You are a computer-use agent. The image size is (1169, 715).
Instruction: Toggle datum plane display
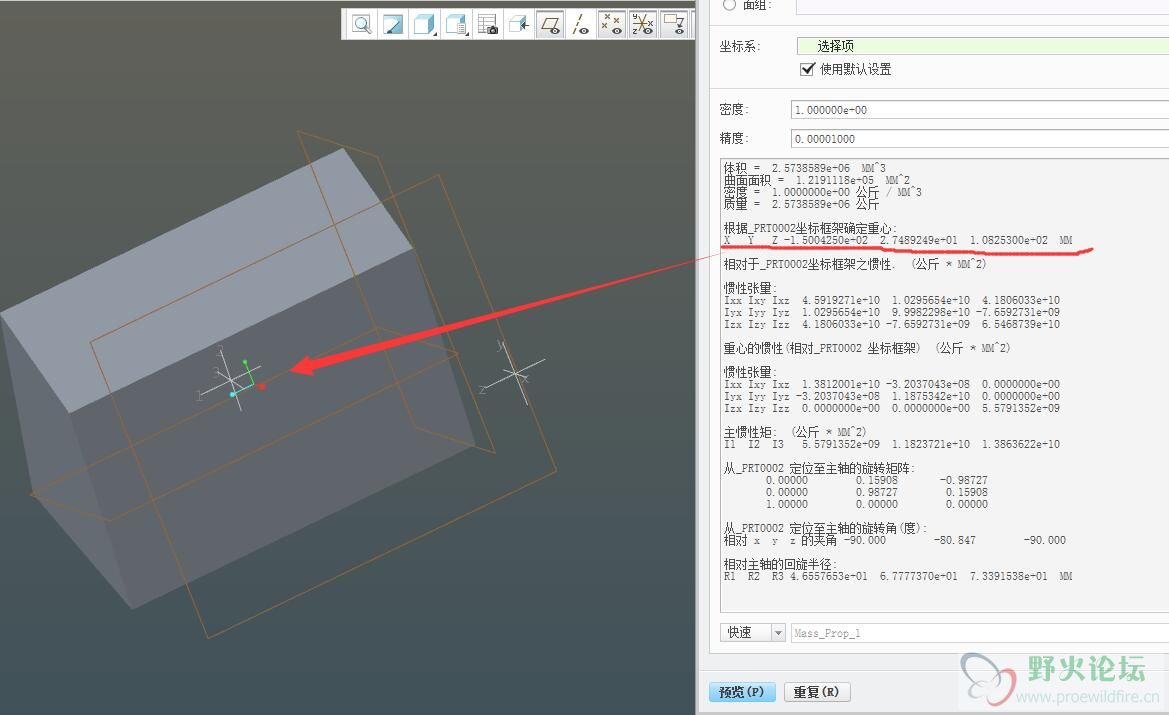click(550, 25)
